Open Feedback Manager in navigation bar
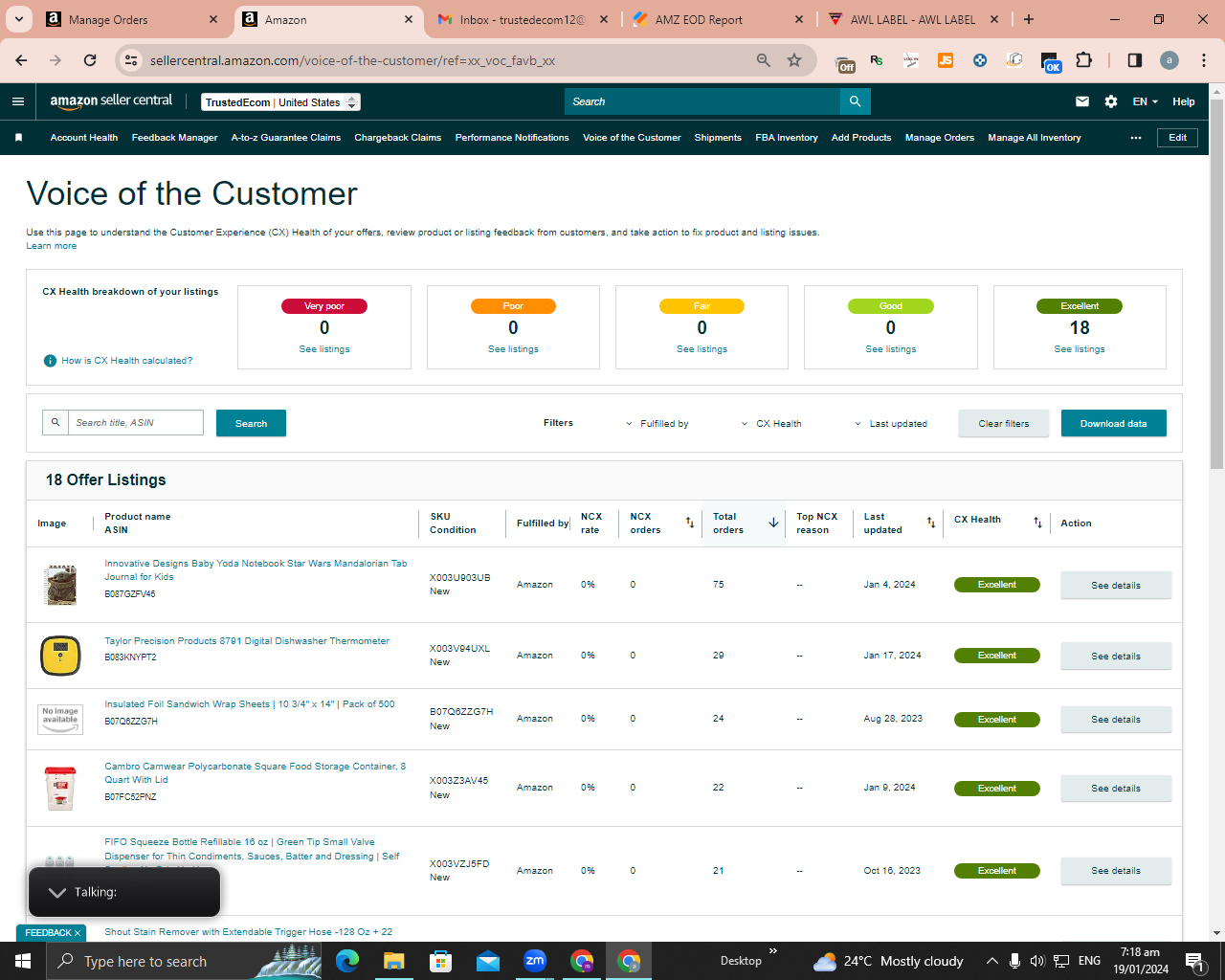Viewport: 1225px width, 980px height. click(174, 138)
